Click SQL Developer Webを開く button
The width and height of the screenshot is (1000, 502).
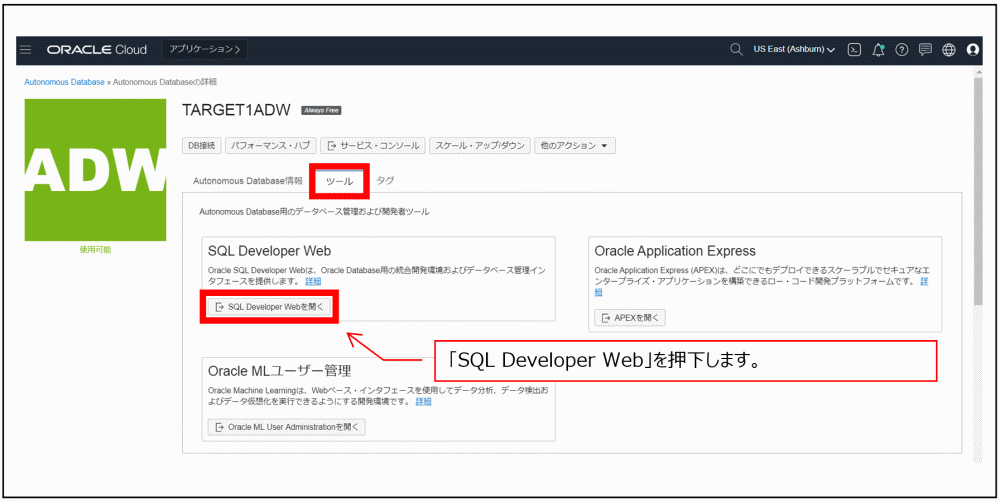pyautogui.click(x=269, y=307)
